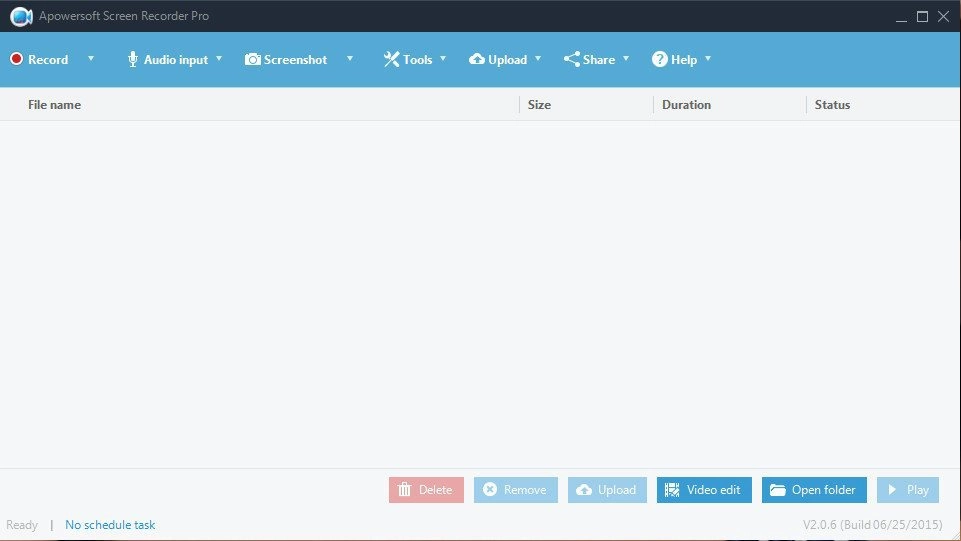This screenshot has width=961, height=541.
Task: Click the Remove button text
Action: coord(525,490)
